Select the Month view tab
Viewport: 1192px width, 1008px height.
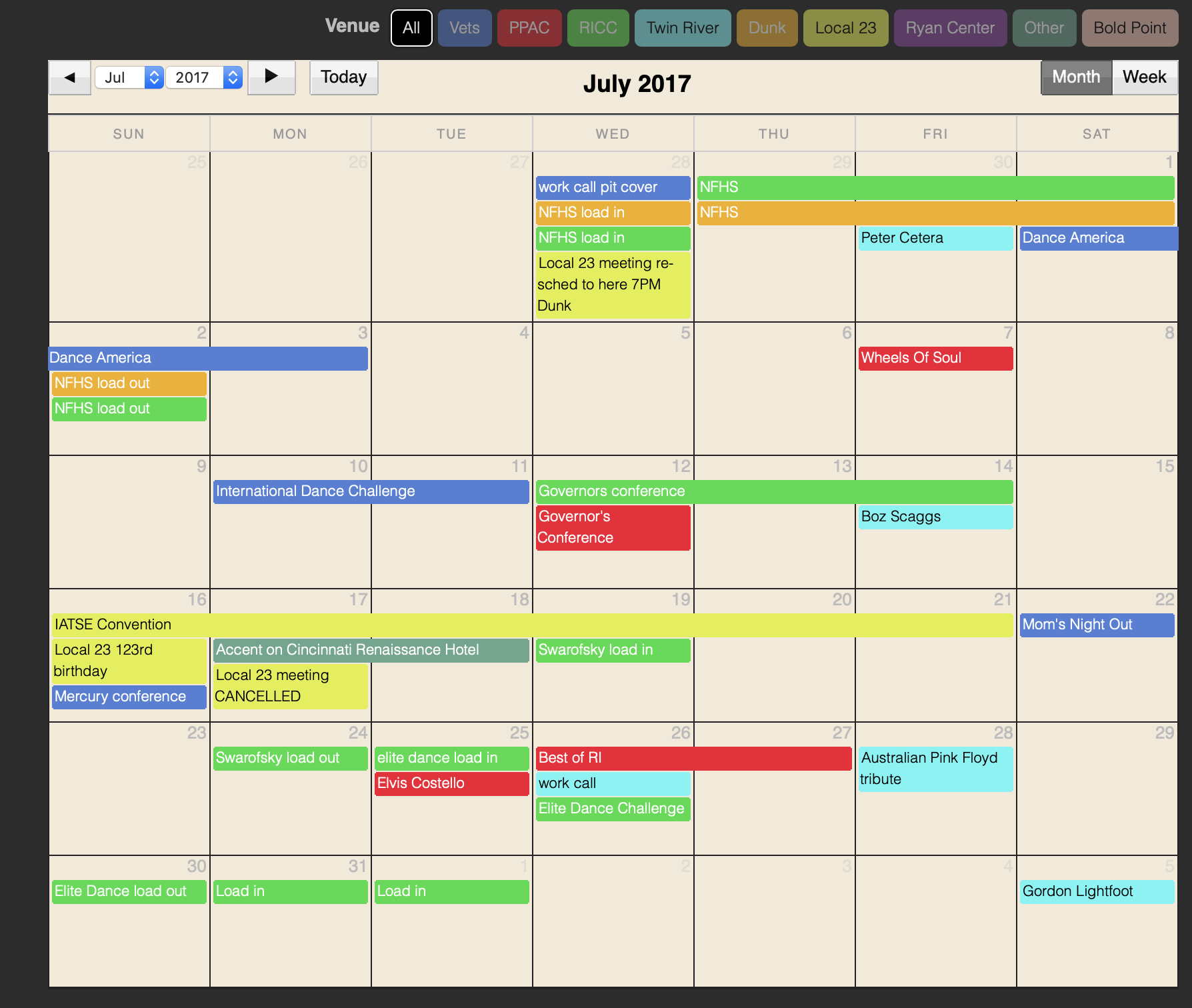click(x=1075, y=77)
